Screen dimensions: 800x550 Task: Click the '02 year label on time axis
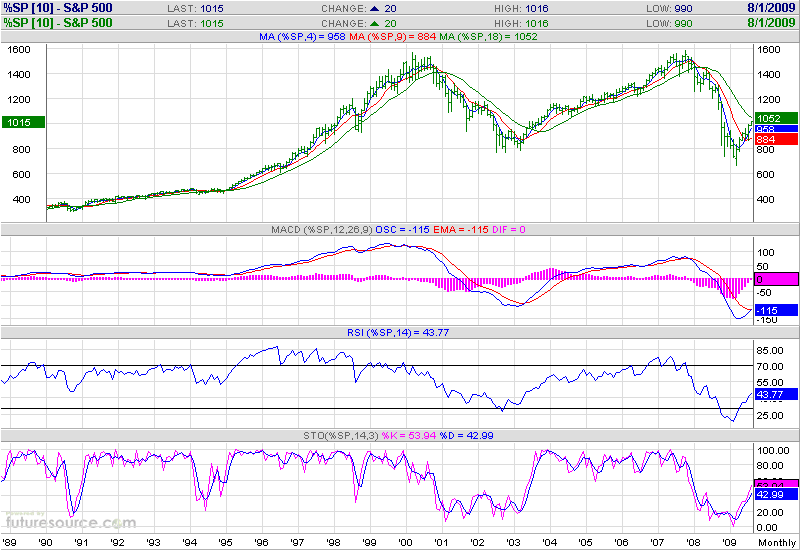pyautogui.click(x=477, y=542)
